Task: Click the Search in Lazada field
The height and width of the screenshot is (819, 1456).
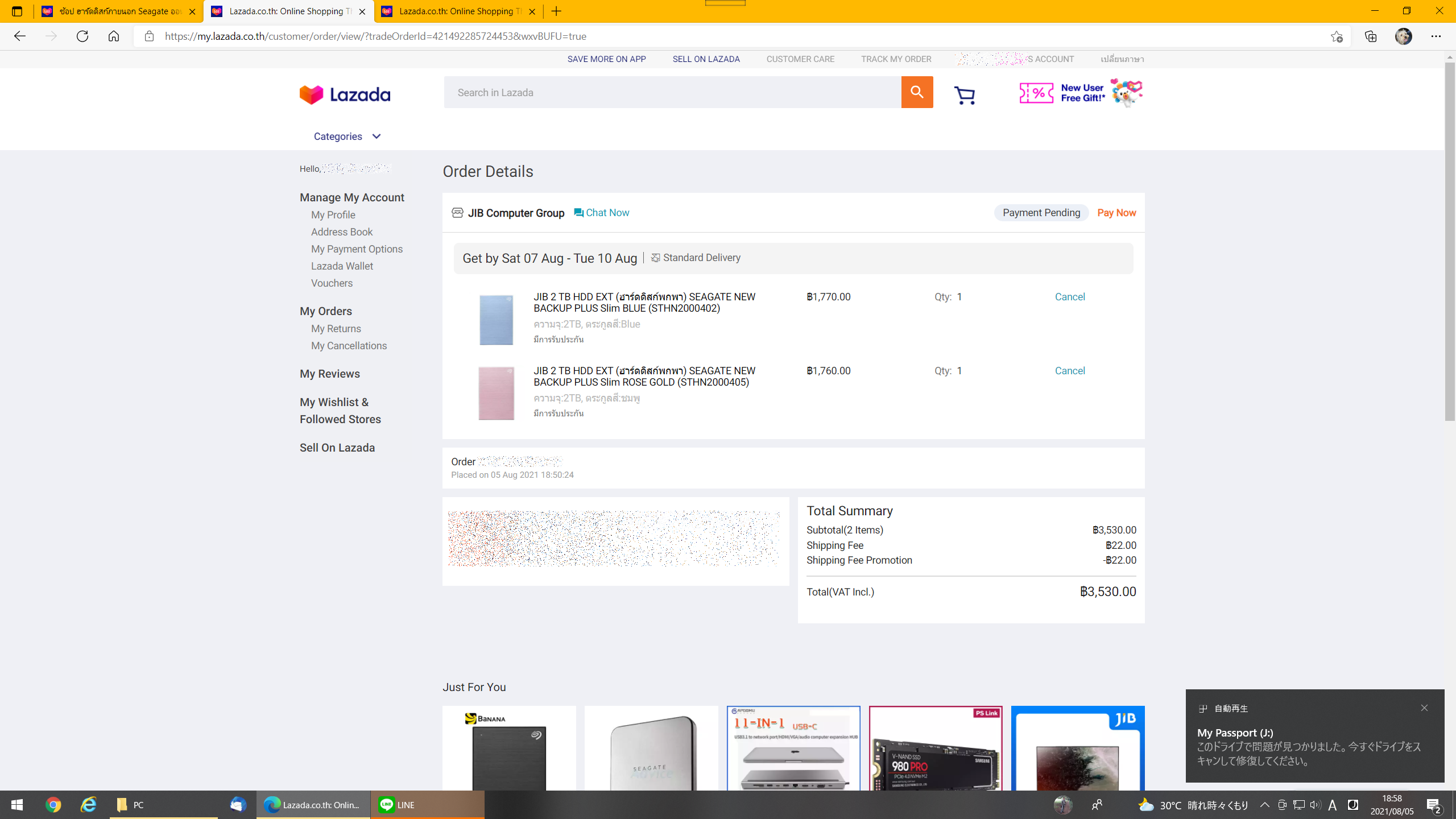Action: (672, 92)
